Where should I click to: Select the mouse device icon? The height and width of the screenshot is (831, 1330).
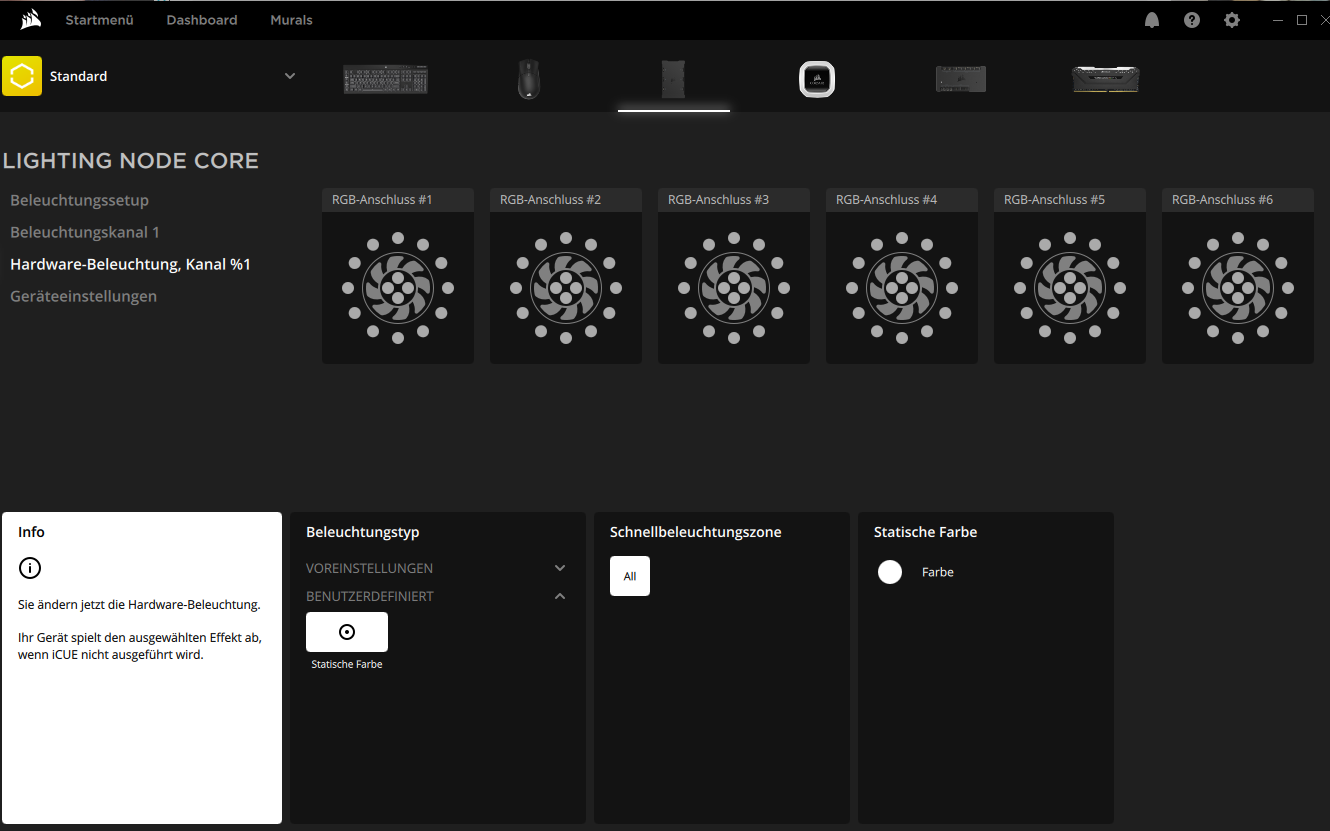(529, 79)
